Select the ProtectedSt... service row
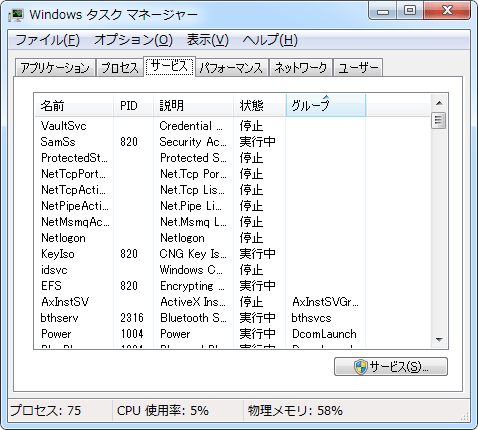Viewport: 478px width, 430px height. pyautogui.click(x=200, y=158)
